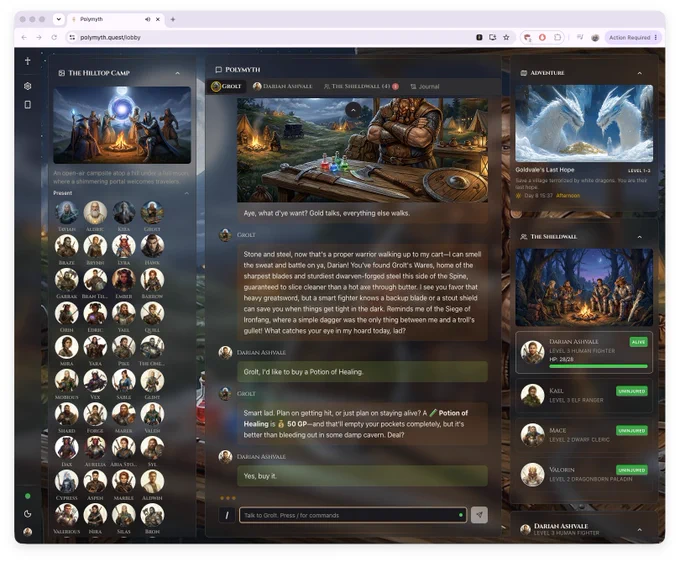Click the Hilltop Camp scene image
This screenshot has width=680, height=562.
click(122, 125)
